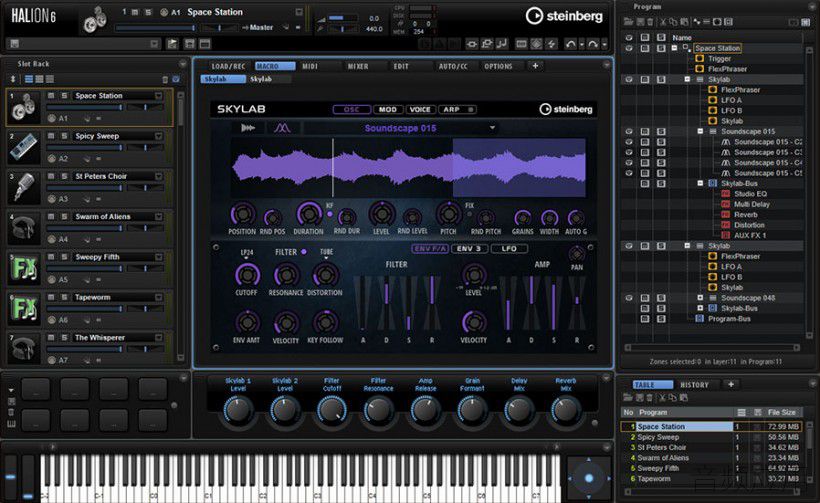The width and height of the screenshot is (820, 503).
Task: Solo the Tapeworm slot
Action: [64, 297]
